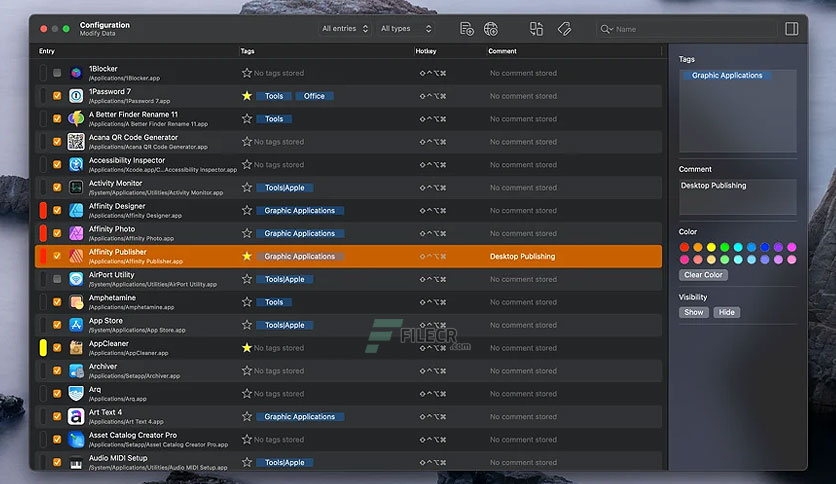Click the Tools tag on Amphetamine
This screenshot has width=836, height=484.
[274, 302]
